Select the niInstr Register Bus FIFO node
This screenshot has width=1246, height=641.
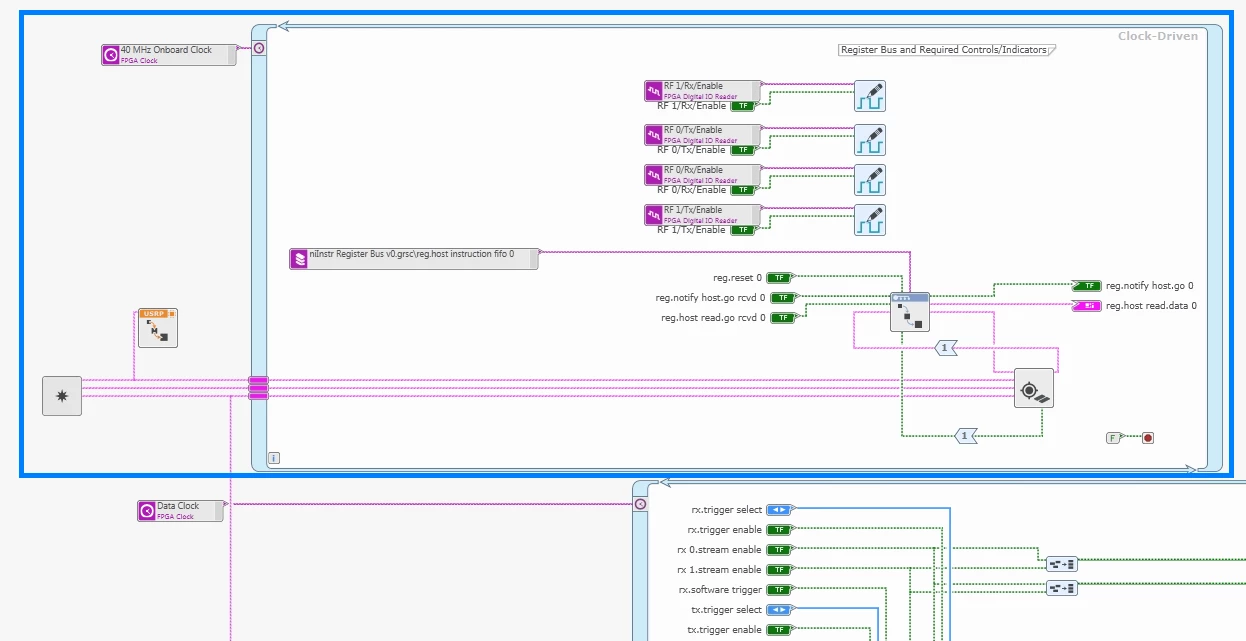413,259
